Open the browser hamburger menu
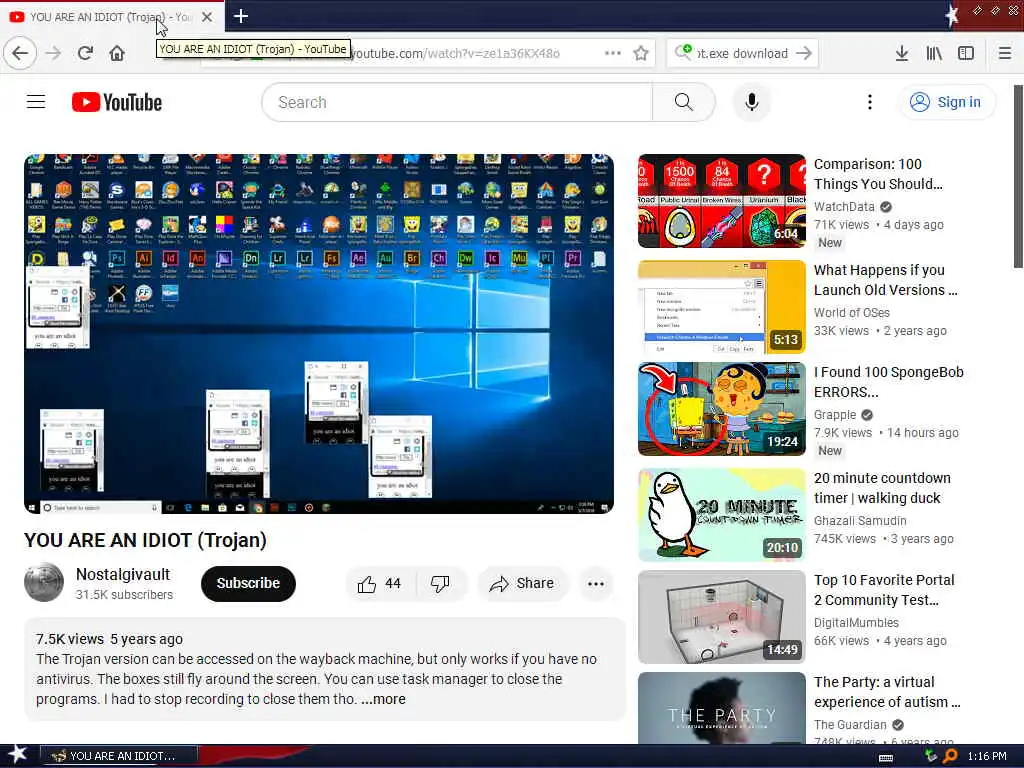The height and width of the screenshot is (768, 1024). point(1005,53)
